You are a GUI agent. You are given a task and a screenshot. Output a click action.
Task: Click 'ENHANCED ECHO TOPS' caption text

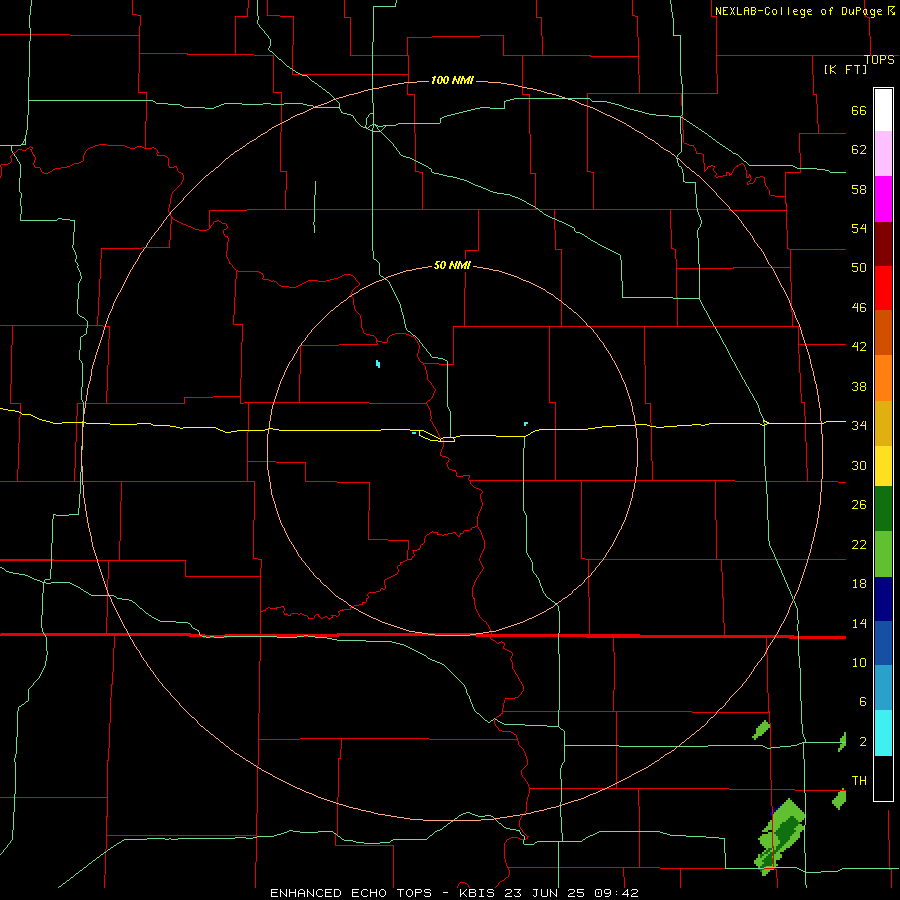point(351,893)
